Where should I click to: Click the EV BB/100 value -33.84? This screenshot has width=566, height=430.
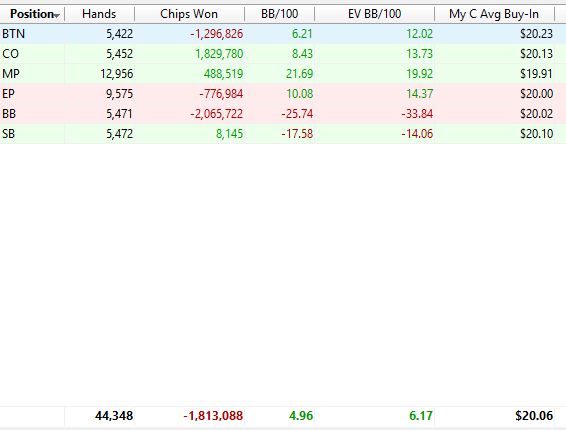tap(417, 114)
